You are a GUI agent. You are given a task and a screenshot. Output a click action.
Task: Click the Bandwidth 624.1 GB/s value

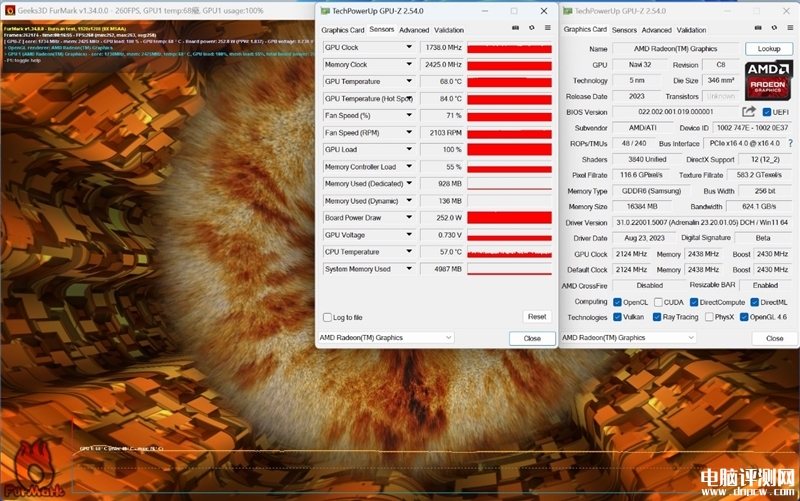coord(759,207)
